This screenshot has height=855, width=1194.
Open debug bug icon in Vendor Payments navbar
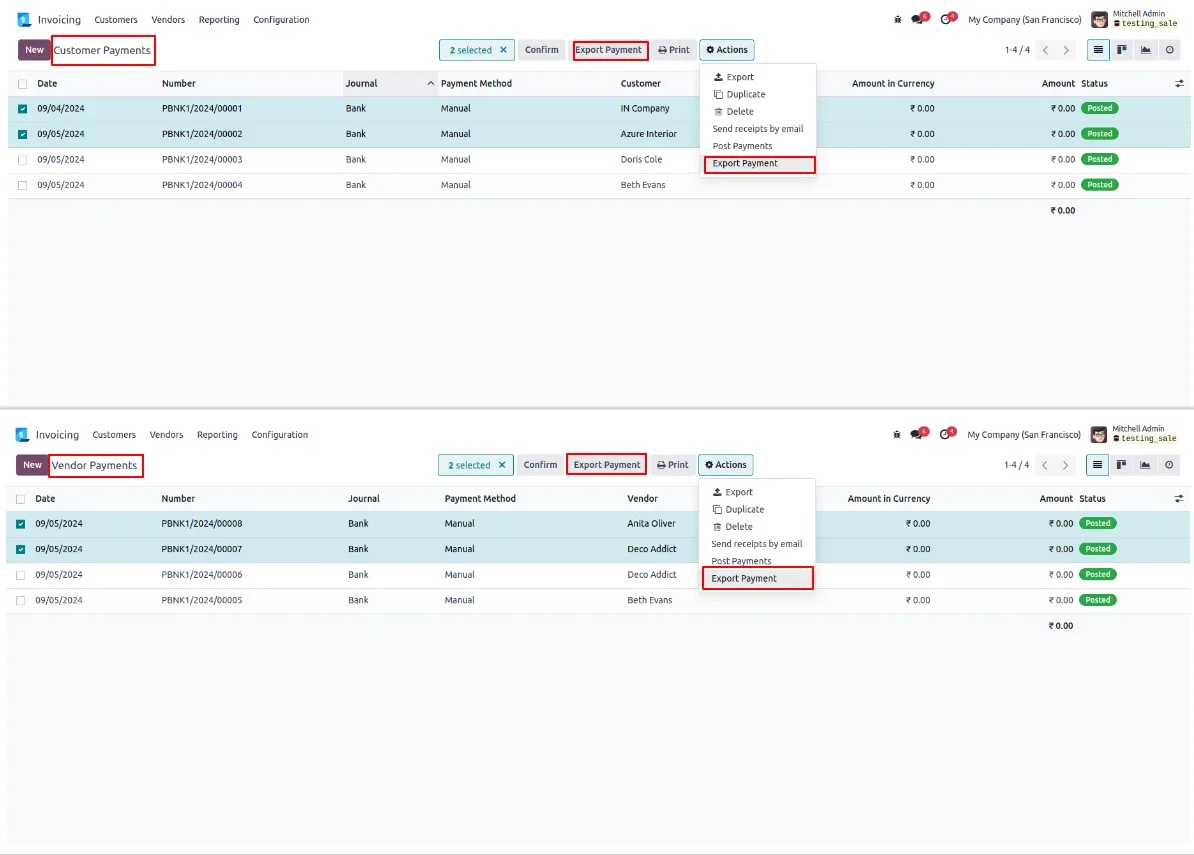[897, 435]
